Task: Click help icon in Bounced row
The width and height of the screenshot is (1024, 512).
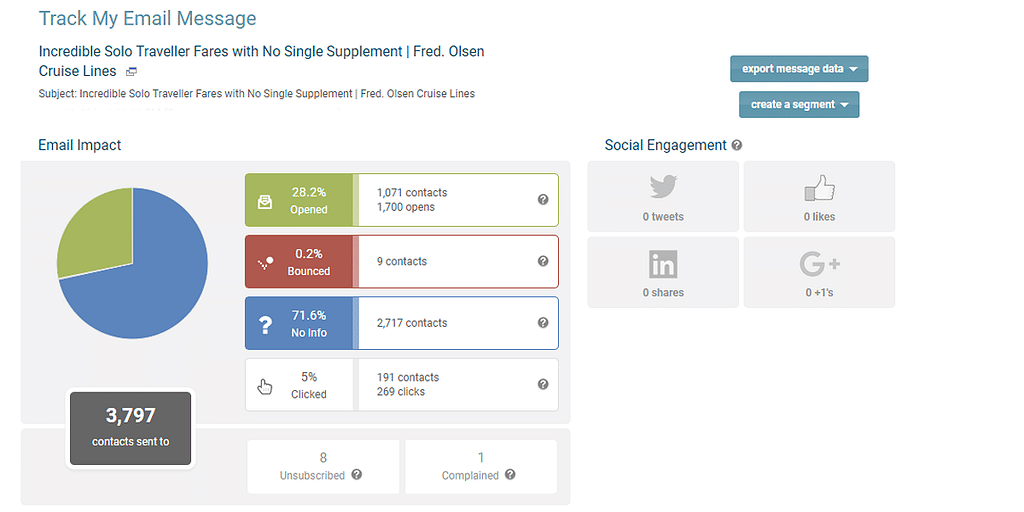Action: 543,261
